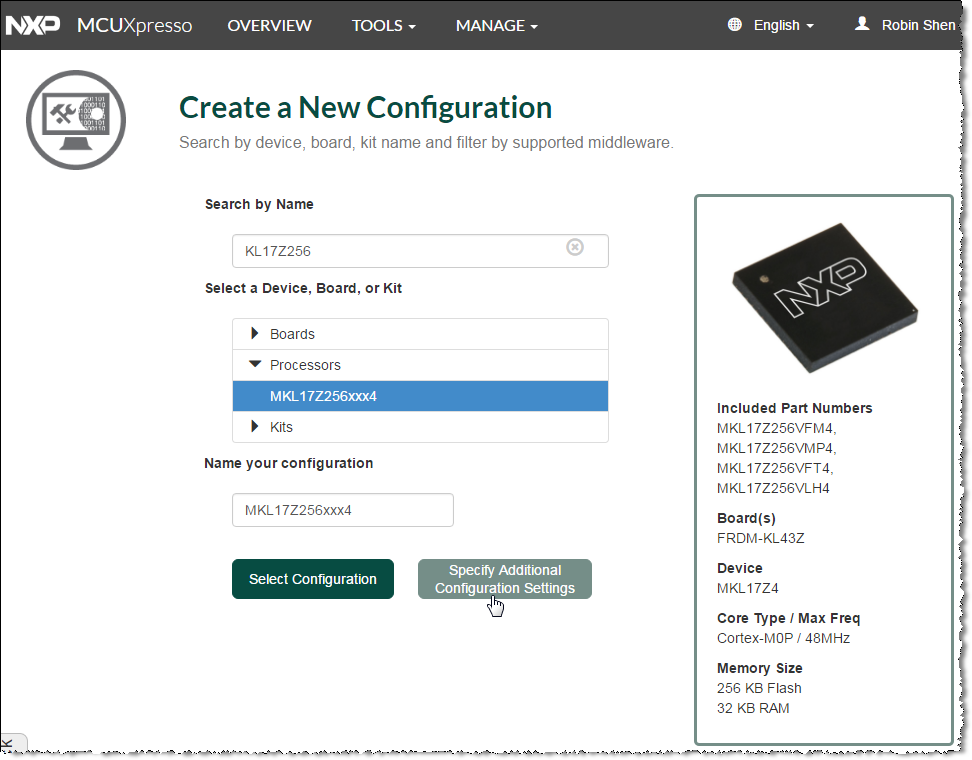Clear the search field with the X icon
Image resolution: width=972 pixels, height=760 pixels.
coord(575,247)
